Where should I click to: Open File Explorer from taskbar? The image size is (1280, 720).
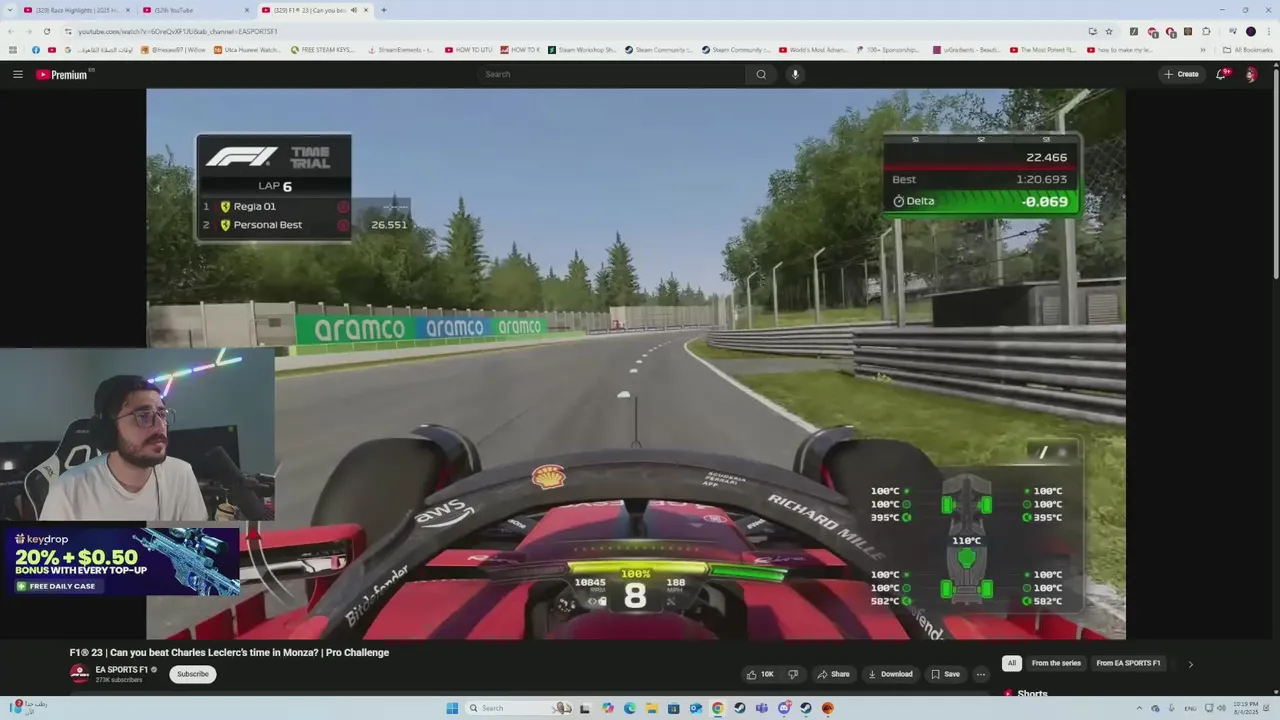pyautogui.click(x=652, y=708)
